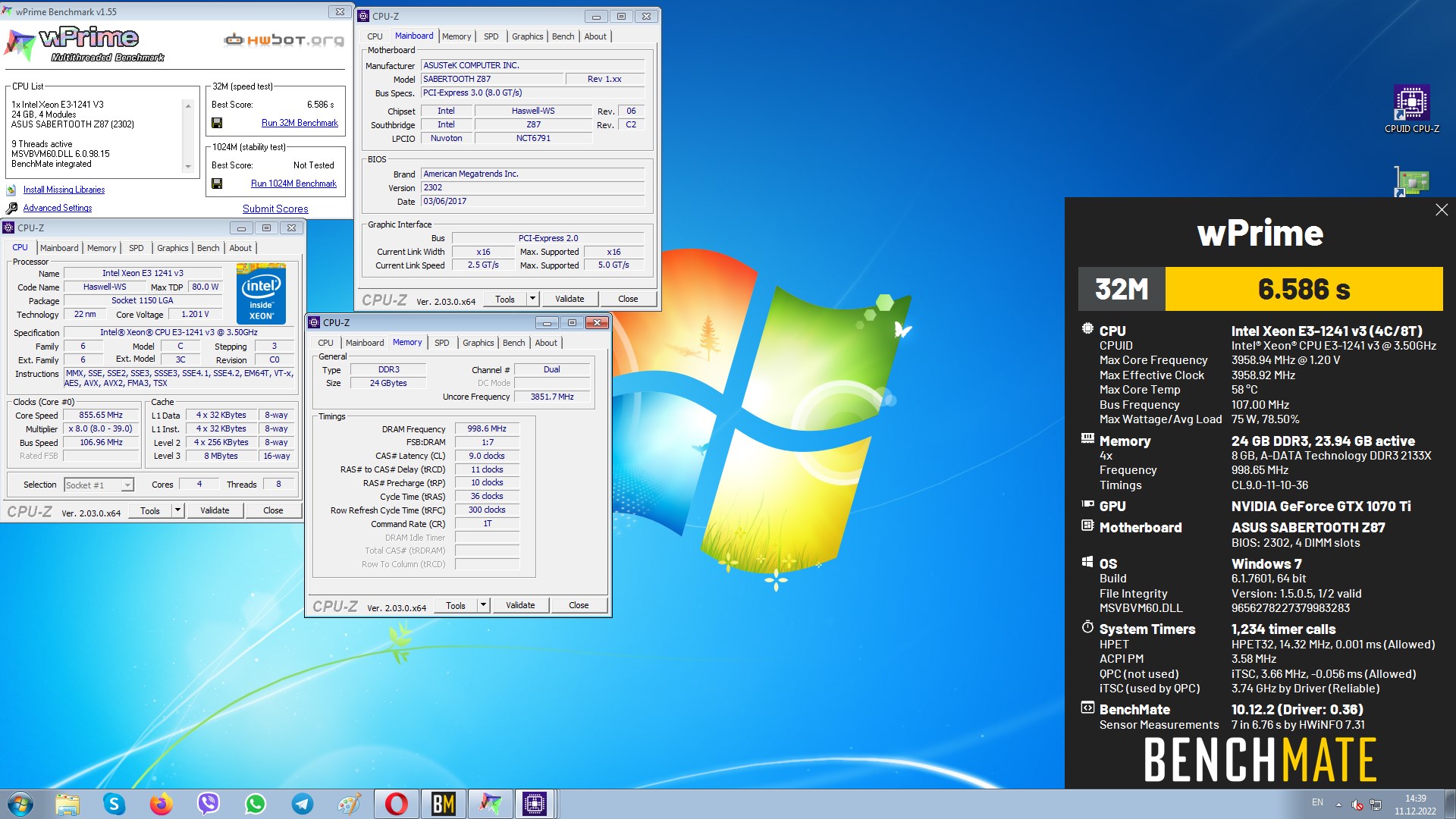Open Viber from the taskbar

pos(208,804)
